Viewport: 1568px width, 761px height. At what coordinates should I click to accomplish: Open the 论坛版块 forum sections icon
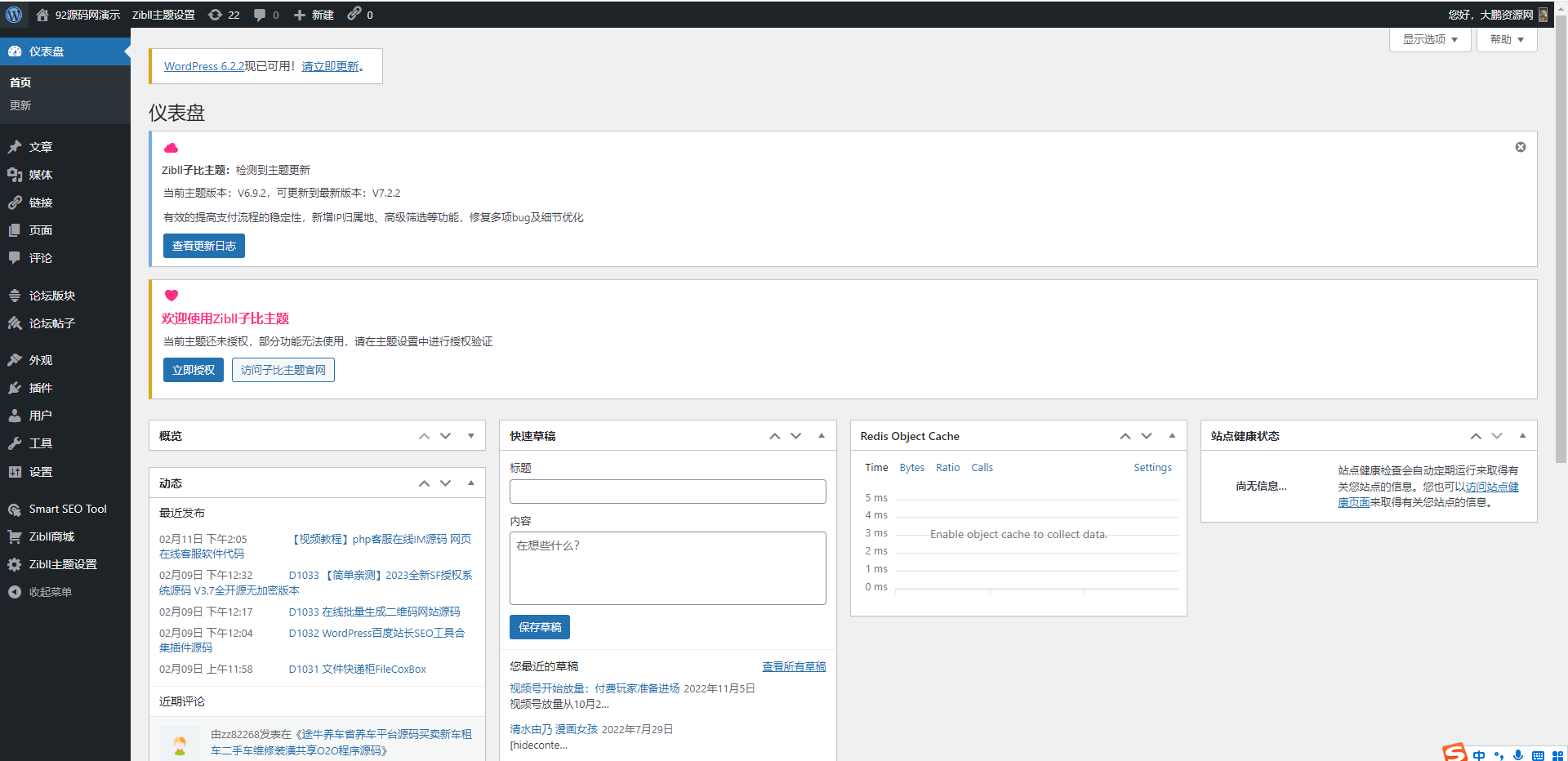coord(15,296)
